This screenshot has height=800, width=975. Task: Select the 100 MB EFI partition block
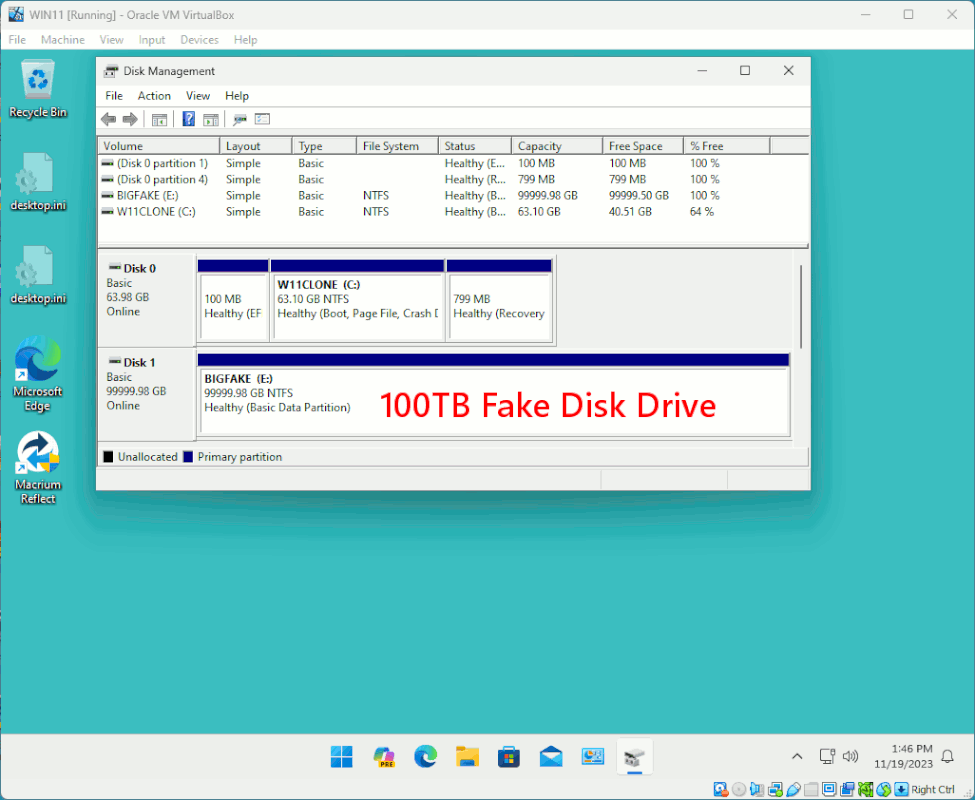point(233,300)
